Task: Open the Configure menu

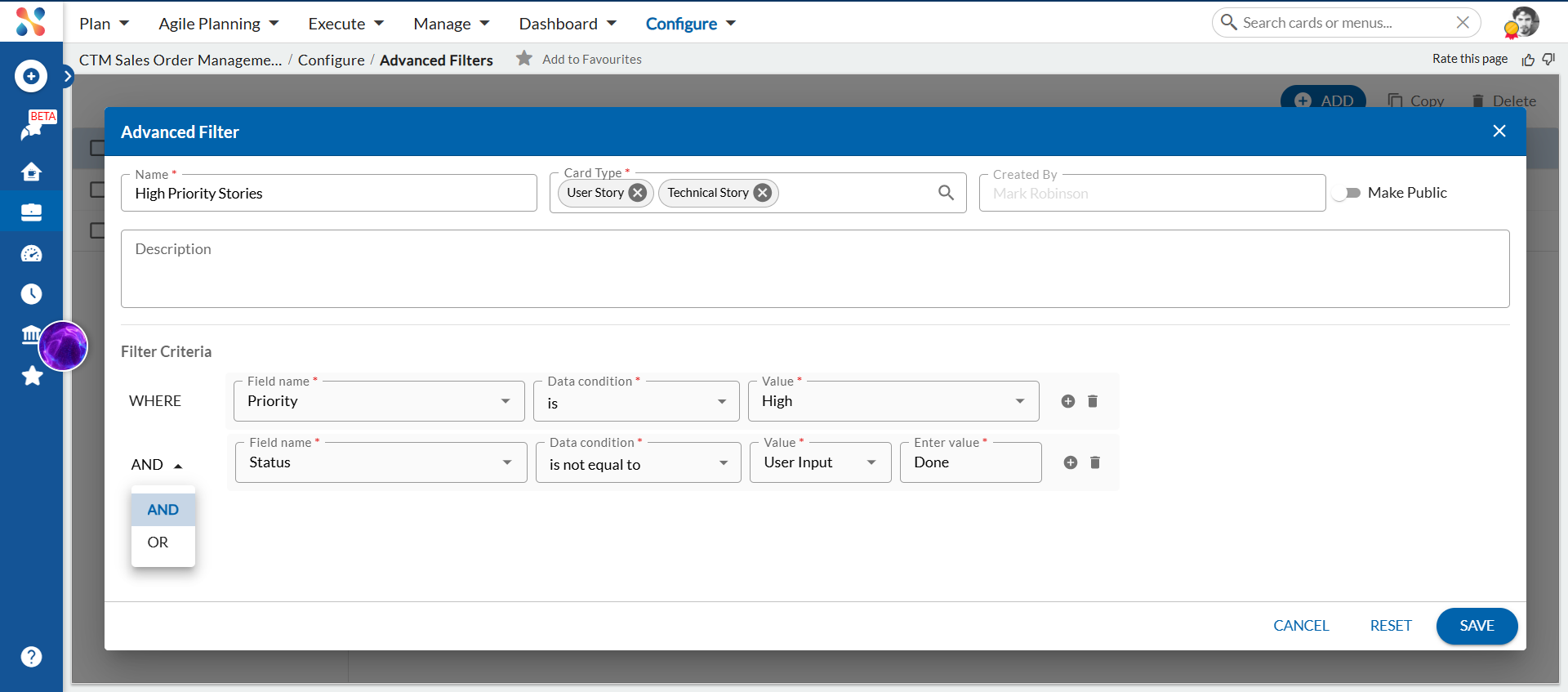Action: 691,24
